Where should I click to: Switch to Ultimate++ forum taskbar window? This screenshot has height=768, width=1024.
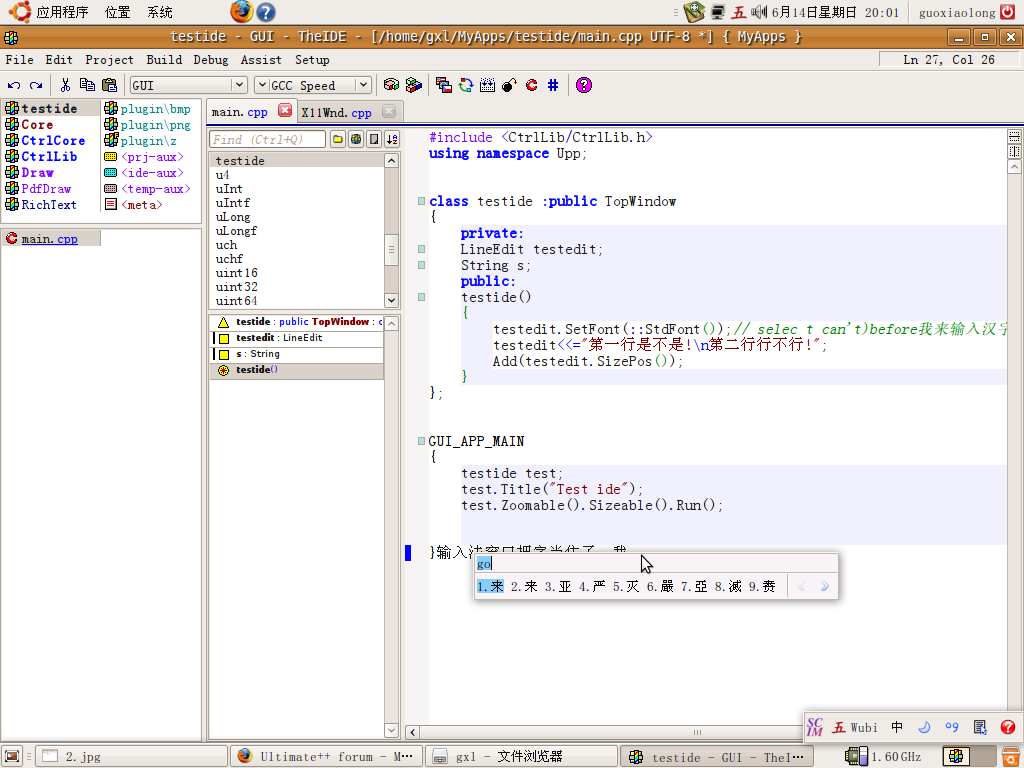tap(325, 757)
